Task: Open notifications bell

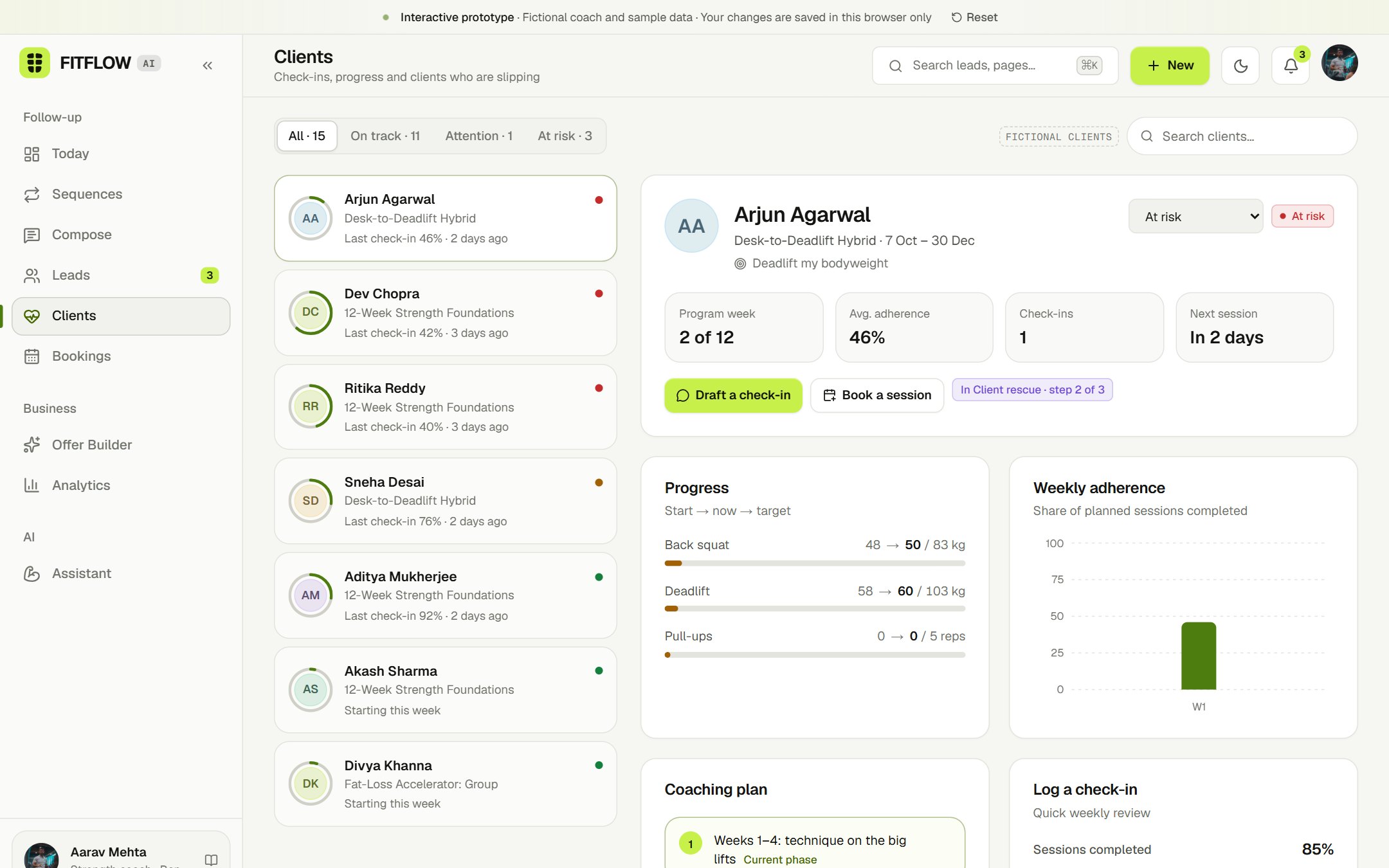Action: (x=1291, y=66)
